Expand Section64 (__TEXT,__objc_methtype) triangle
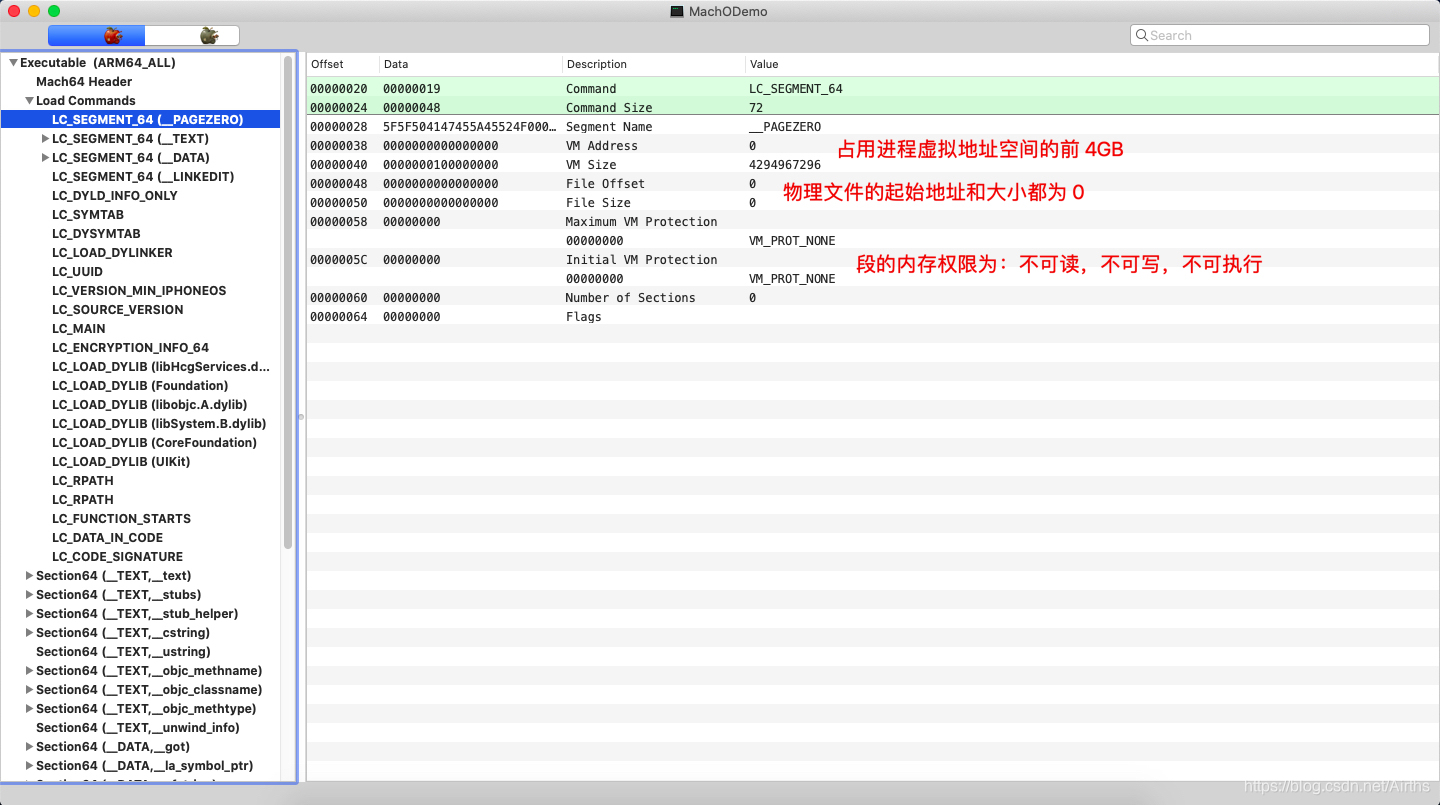The height and width of the screenshot is (805, 1440). 29,708
